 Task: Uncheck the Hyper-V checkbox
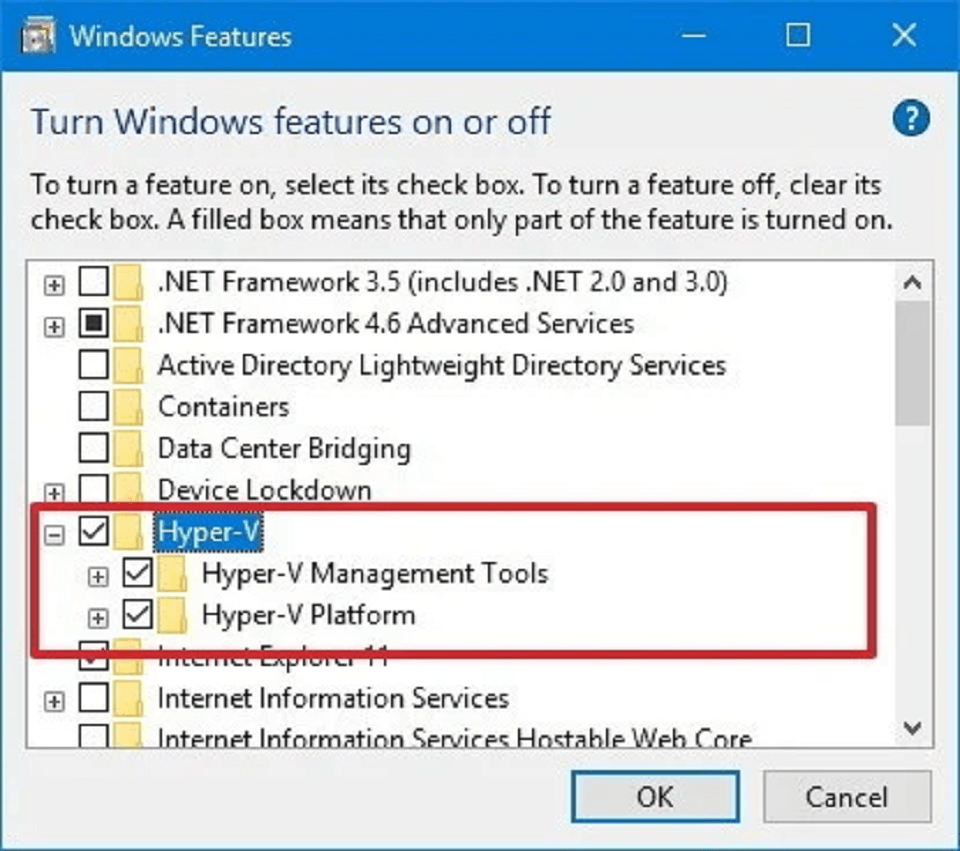click(x=94, y=531)
